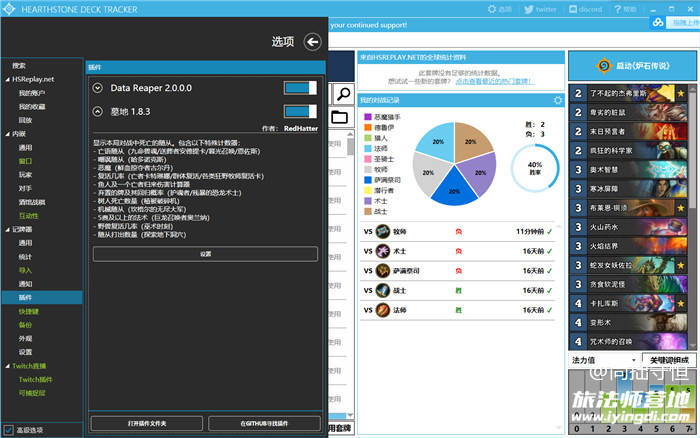
Task: Collapse the 墓地 1.8.3 plugin details
Action: (x=97, y=111)
